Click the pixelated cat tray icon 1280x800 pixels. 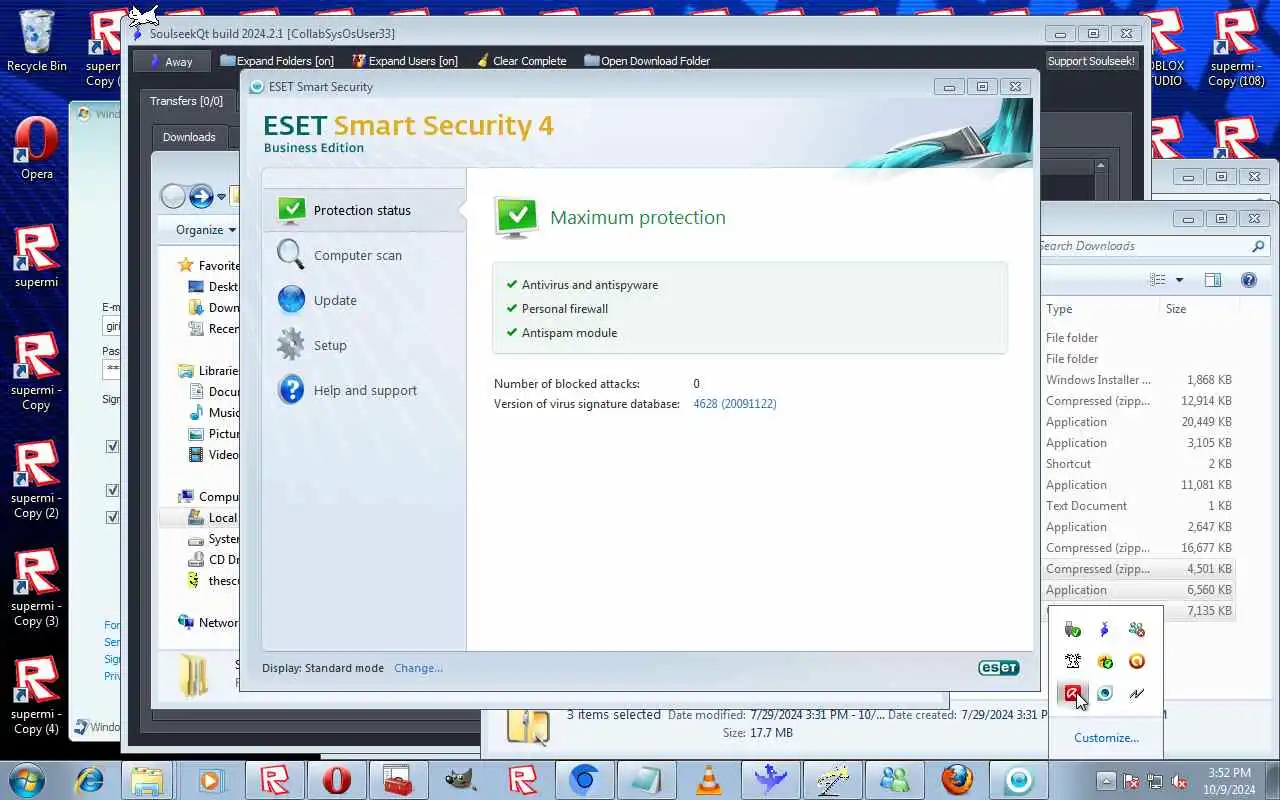(x=1072, y=661)
